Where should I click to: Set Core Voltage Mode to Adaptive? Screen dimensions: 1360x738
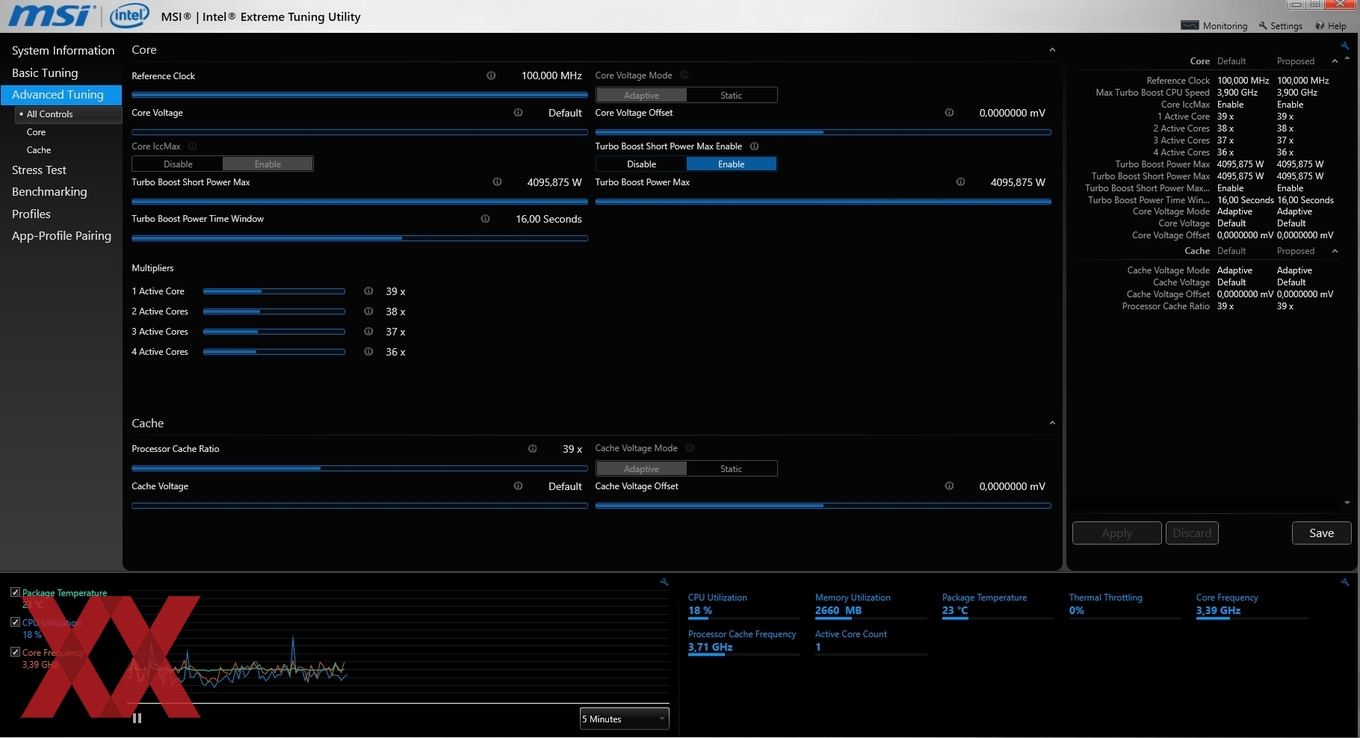[x=641, y=95]
